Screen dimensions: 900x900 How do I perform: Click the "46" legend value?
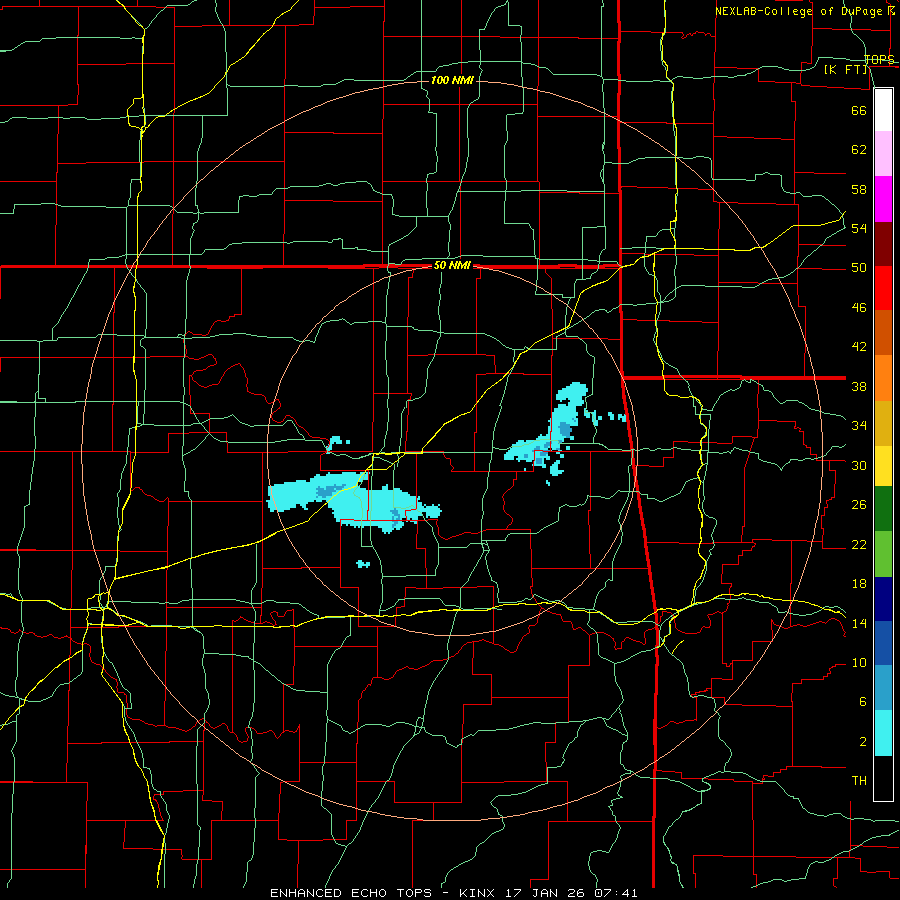[859, 308]
